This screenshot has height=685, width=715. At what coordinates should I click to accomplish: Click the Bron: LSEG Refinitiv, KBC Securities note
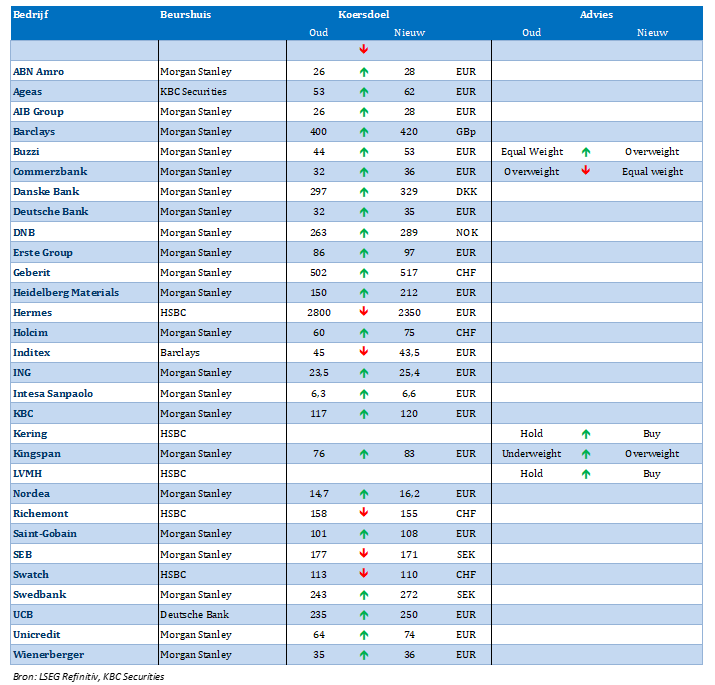88,676
